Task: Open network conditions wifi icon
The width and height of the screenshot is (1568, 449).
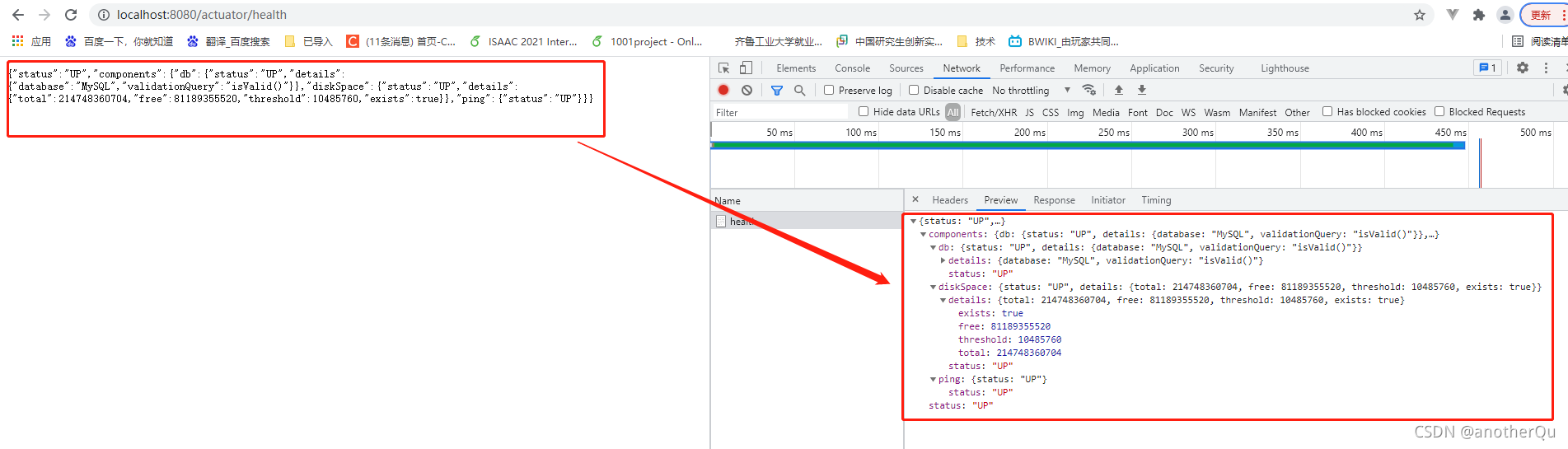Action: [1089, 90]
